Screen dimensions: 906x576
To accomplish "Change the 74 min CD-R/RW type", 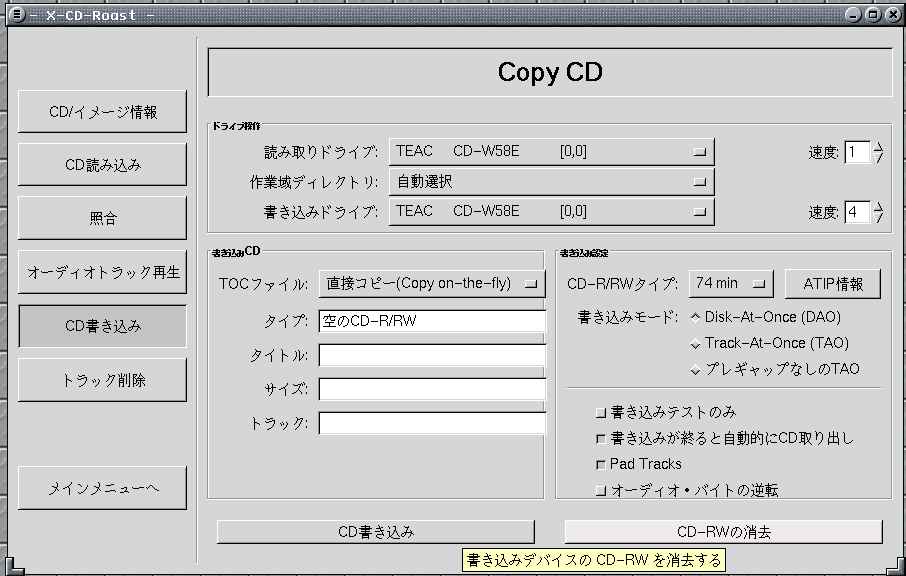I will point(731,284).
